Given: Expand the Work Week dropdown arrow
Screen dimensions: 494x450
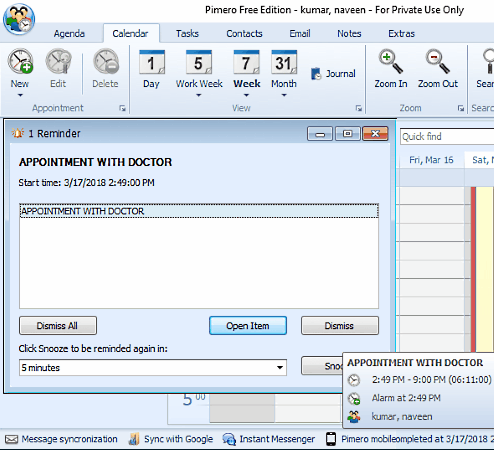Looking at the screenshot, I should pos(199,96).
